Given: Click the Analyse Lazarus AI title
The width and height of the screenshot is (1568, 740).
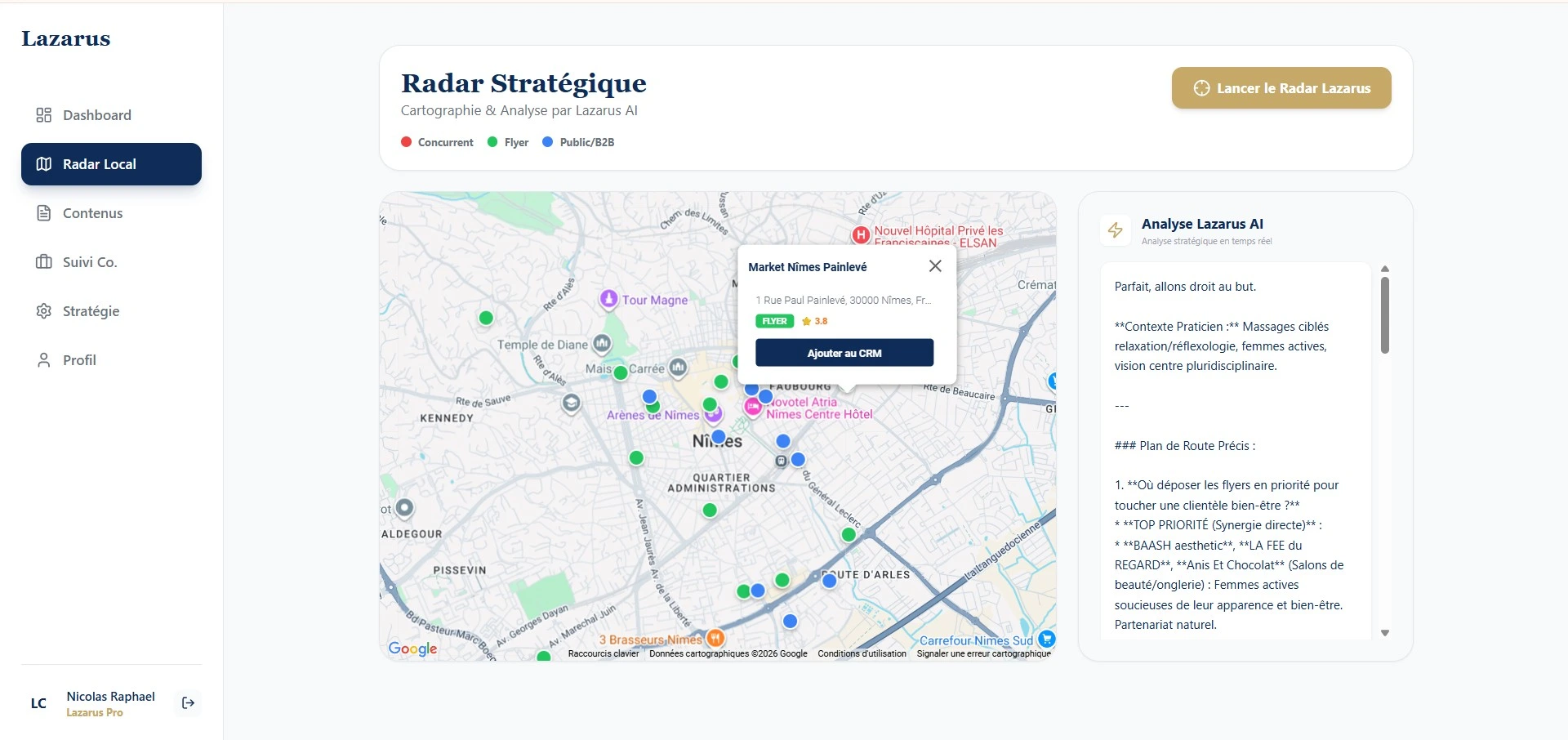Looking at the screenshot, I should tap(1202, 224).
